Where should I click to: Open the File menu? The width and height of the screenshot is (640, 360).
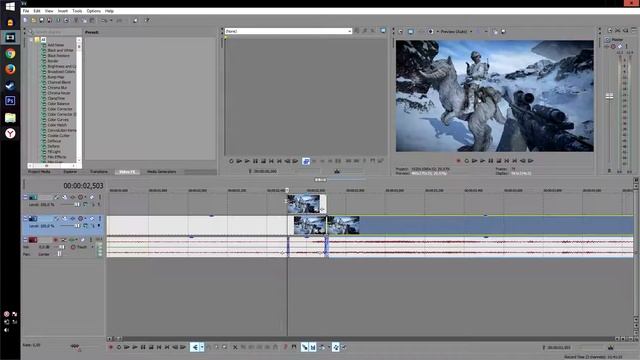pyautogui.click(x=26, y=11)
